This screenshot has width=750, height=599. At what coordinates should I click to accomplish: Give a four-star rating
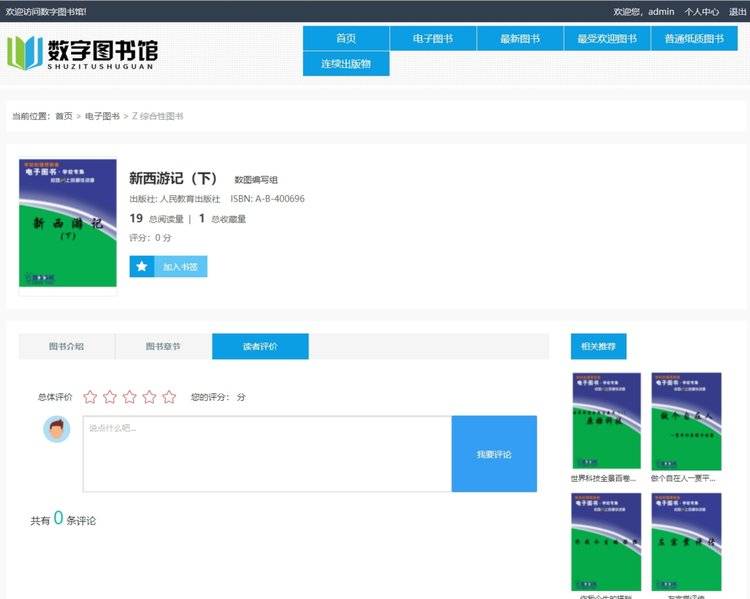click(x=149, y=397)
